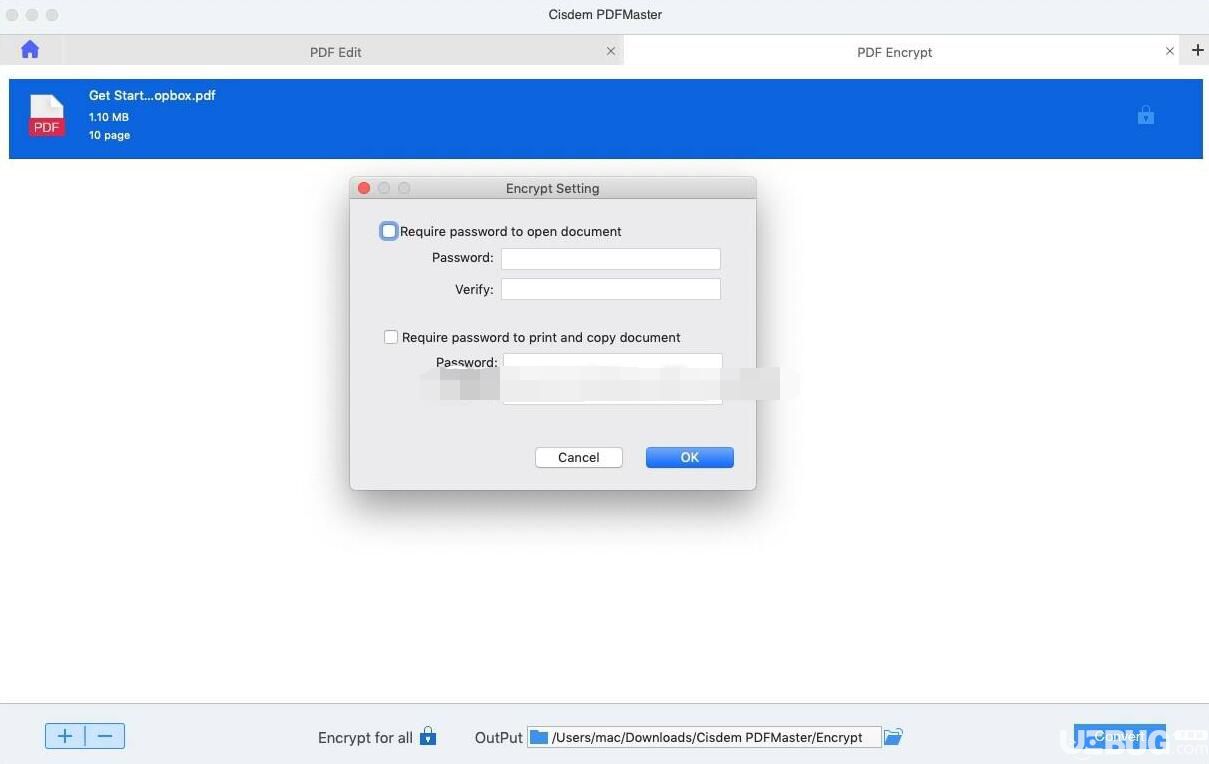
Task: Enable Require password to print and copy
Action: (x=391, y=337)
